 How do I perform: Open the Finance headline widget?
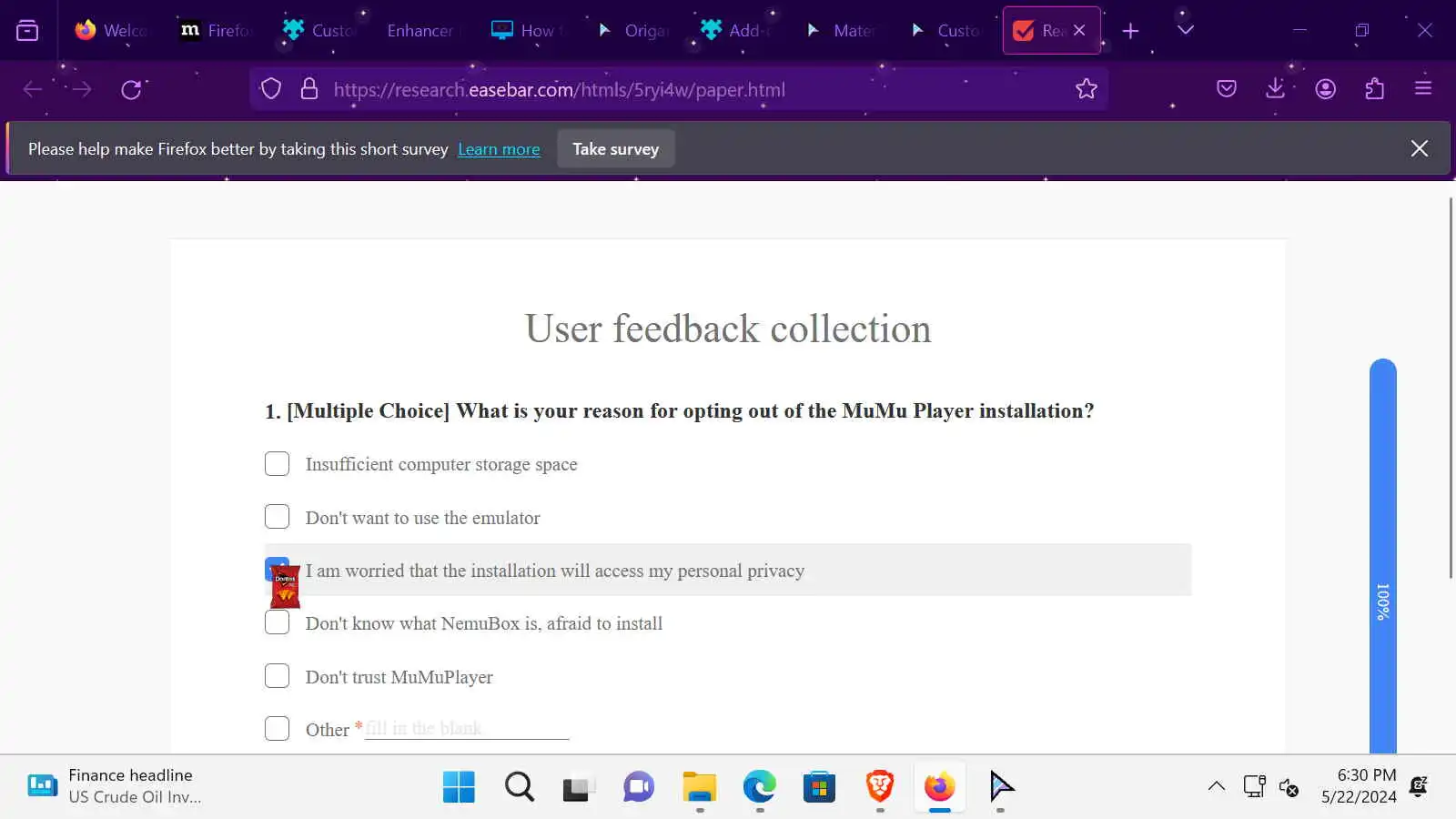pos(113,786)
